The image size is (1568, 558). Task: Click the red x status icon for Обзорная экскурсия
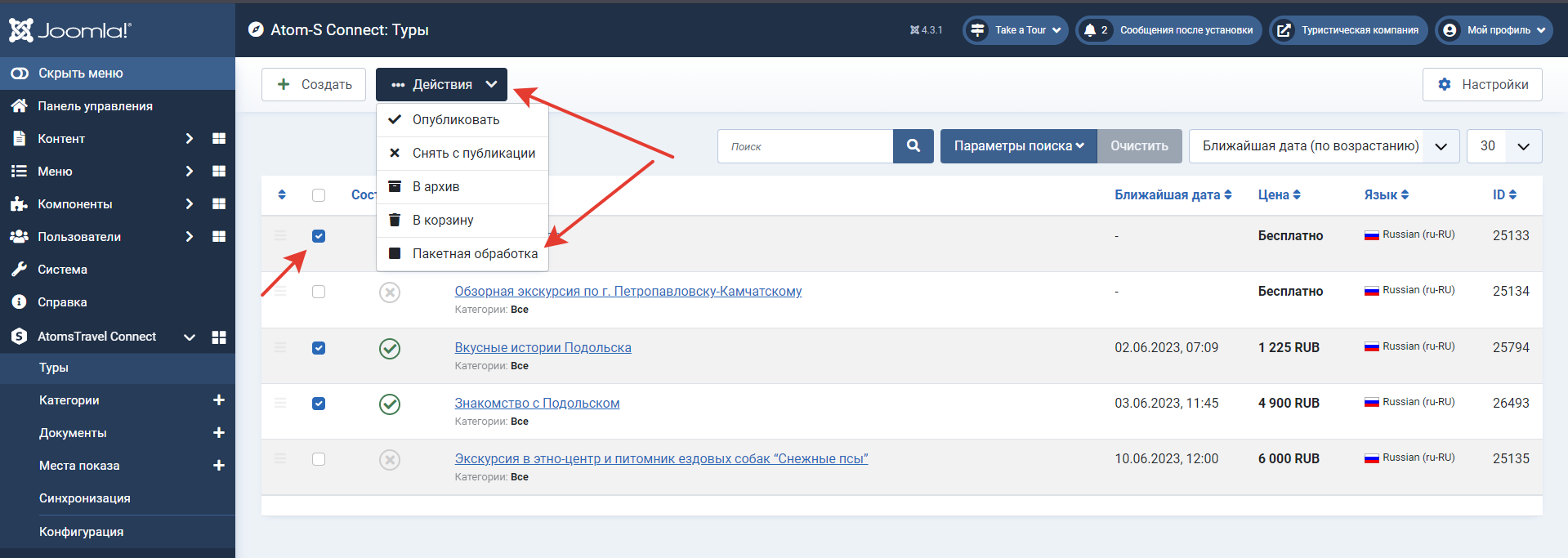tap(390, 292)
